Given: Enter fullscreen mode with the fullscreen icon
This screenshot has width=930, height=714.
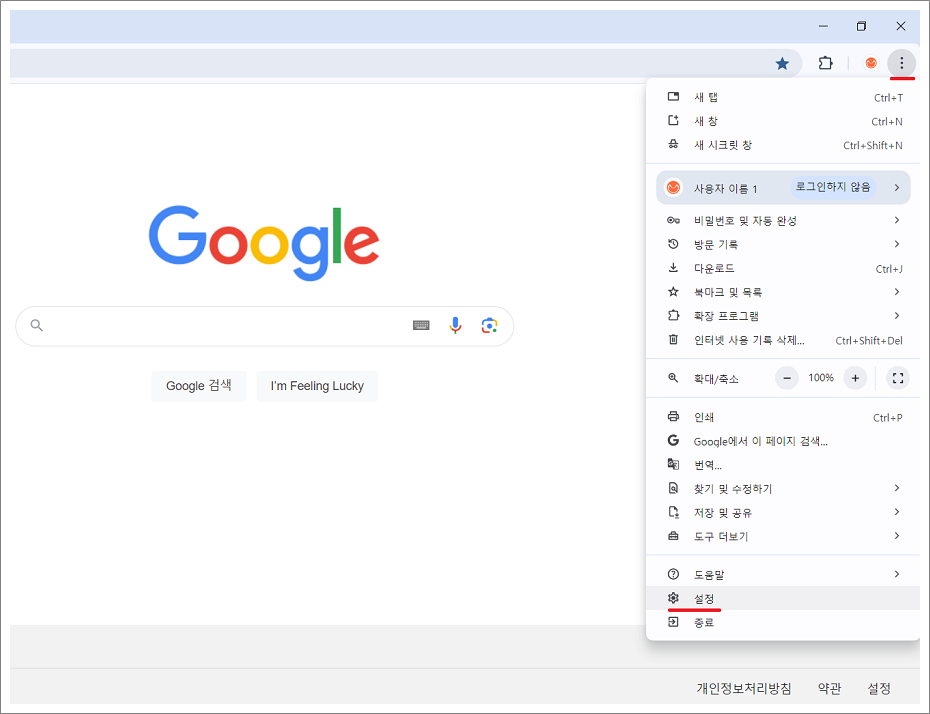Looking at the screenshot, I should (x=898, y=378).
